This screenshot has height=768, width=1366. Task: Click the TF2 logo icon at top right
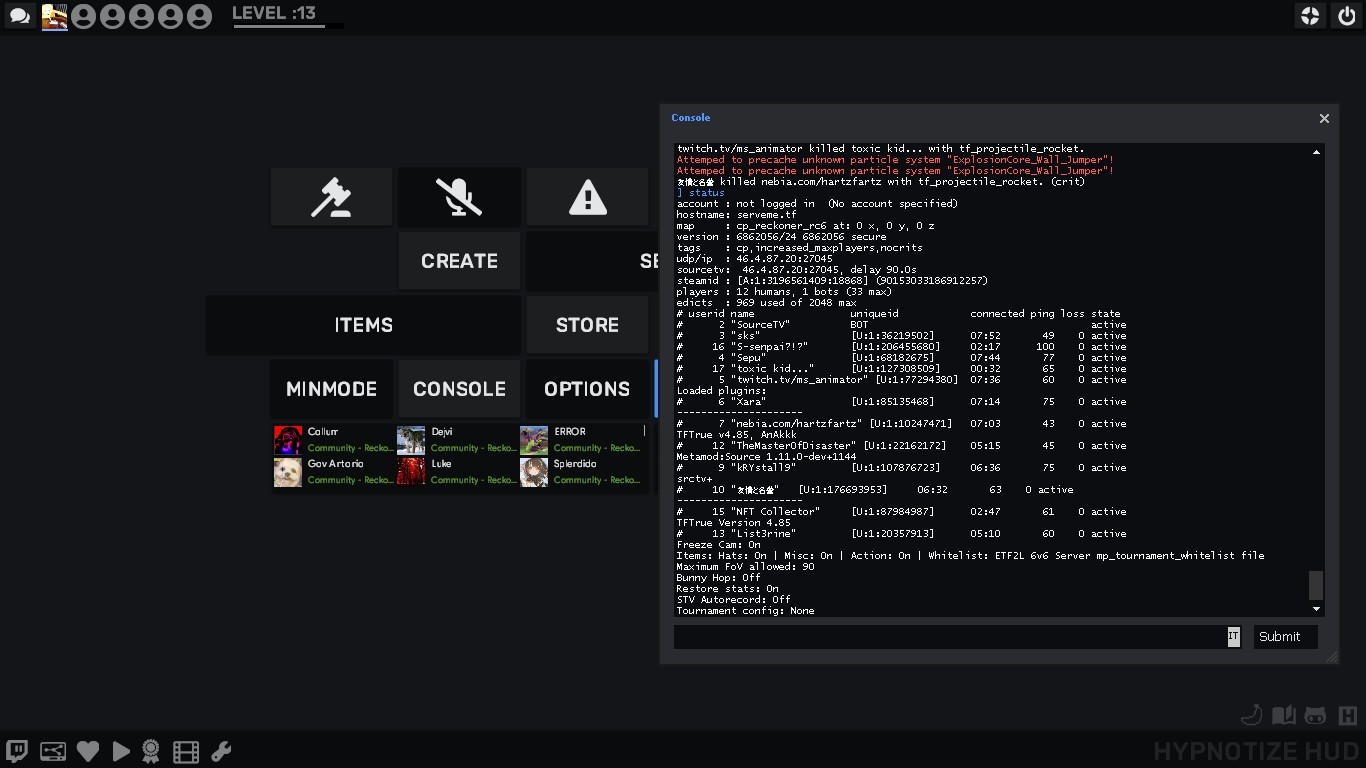pyautogui.click(x=1310, y=16)
